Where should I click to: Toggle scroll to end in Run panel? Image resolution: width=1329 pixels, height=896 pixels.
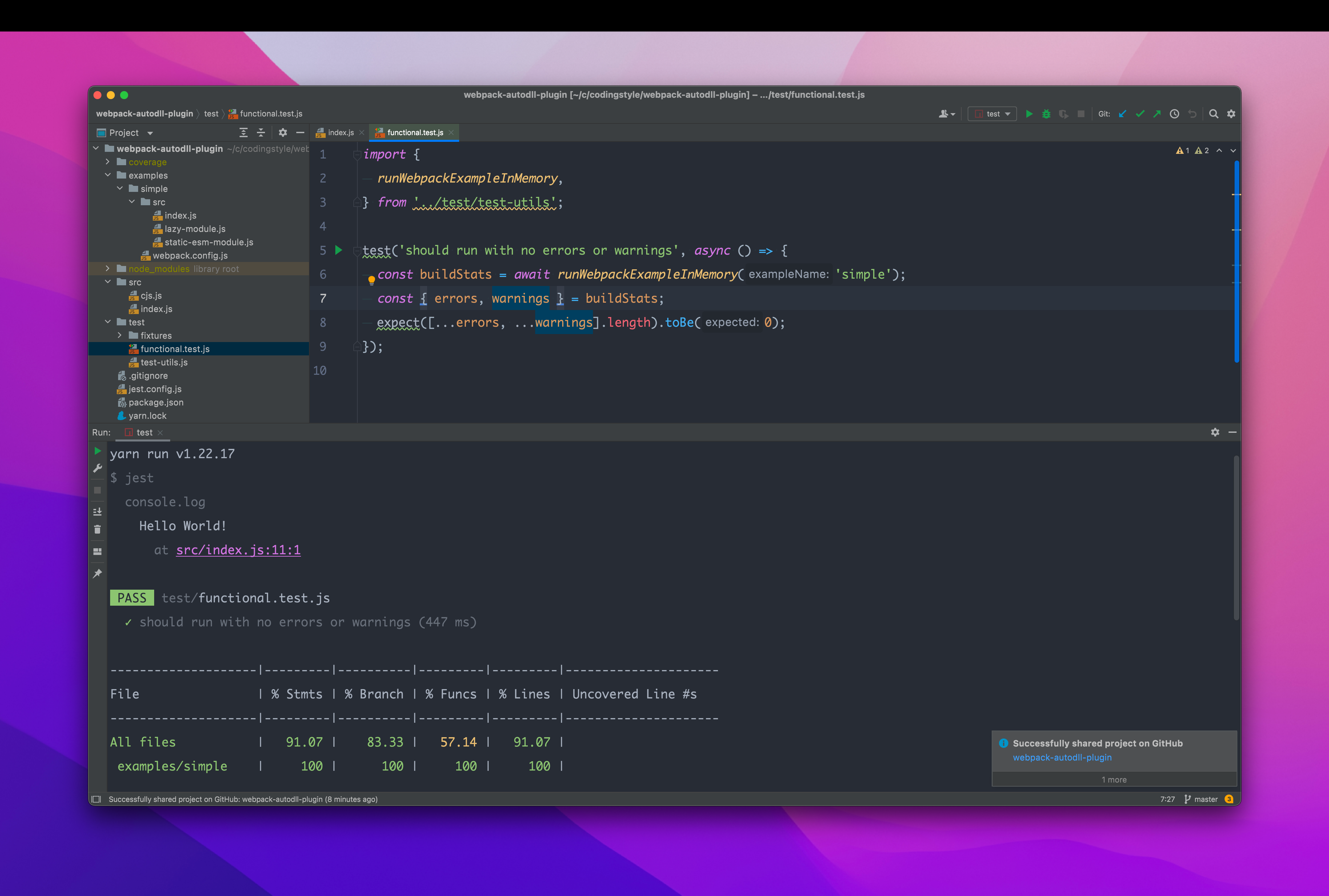tap(98, 512)
